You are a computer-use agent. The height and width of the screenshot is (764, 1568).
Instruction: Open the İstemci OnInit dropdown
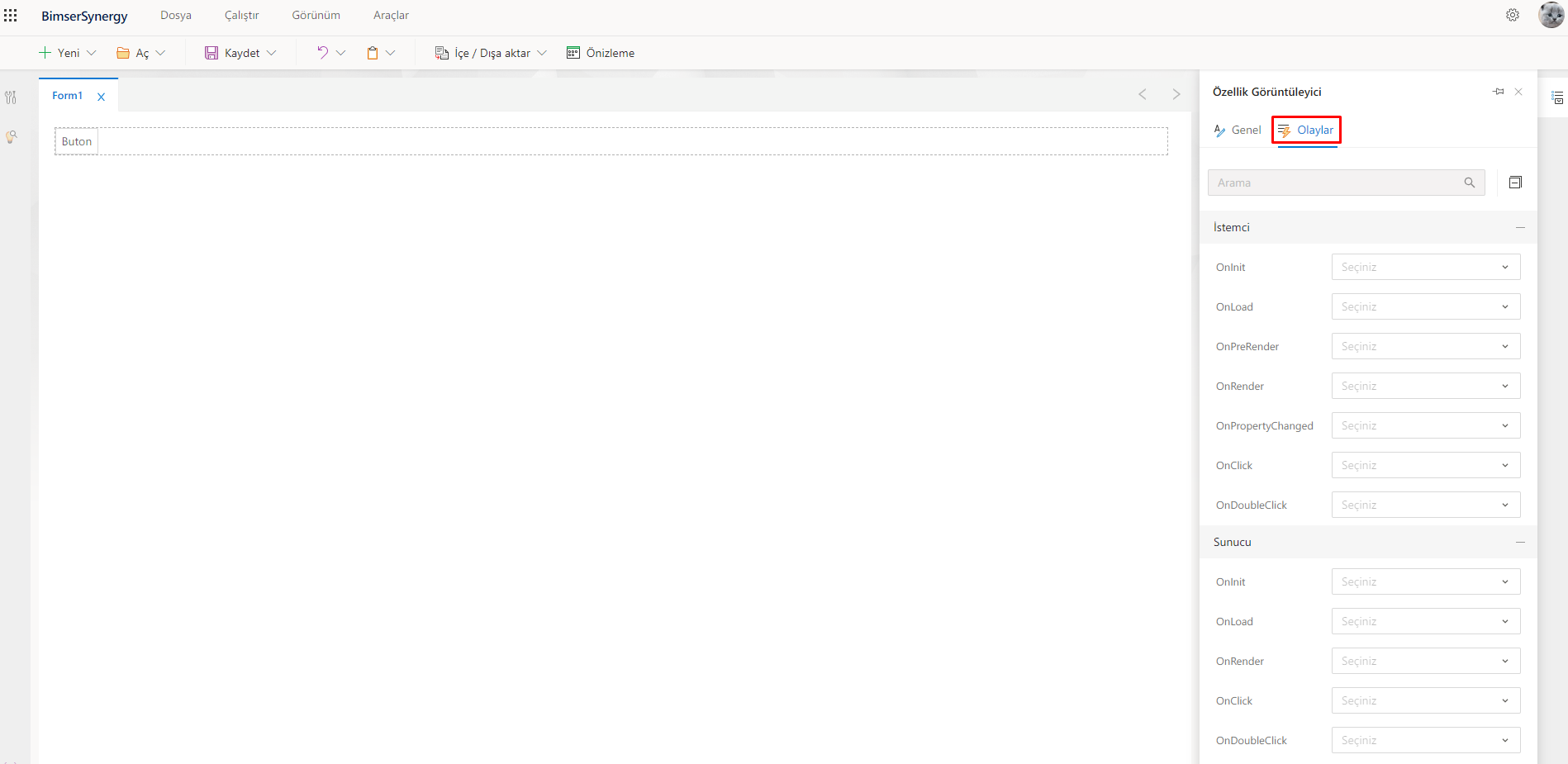tap(1426, 267)
